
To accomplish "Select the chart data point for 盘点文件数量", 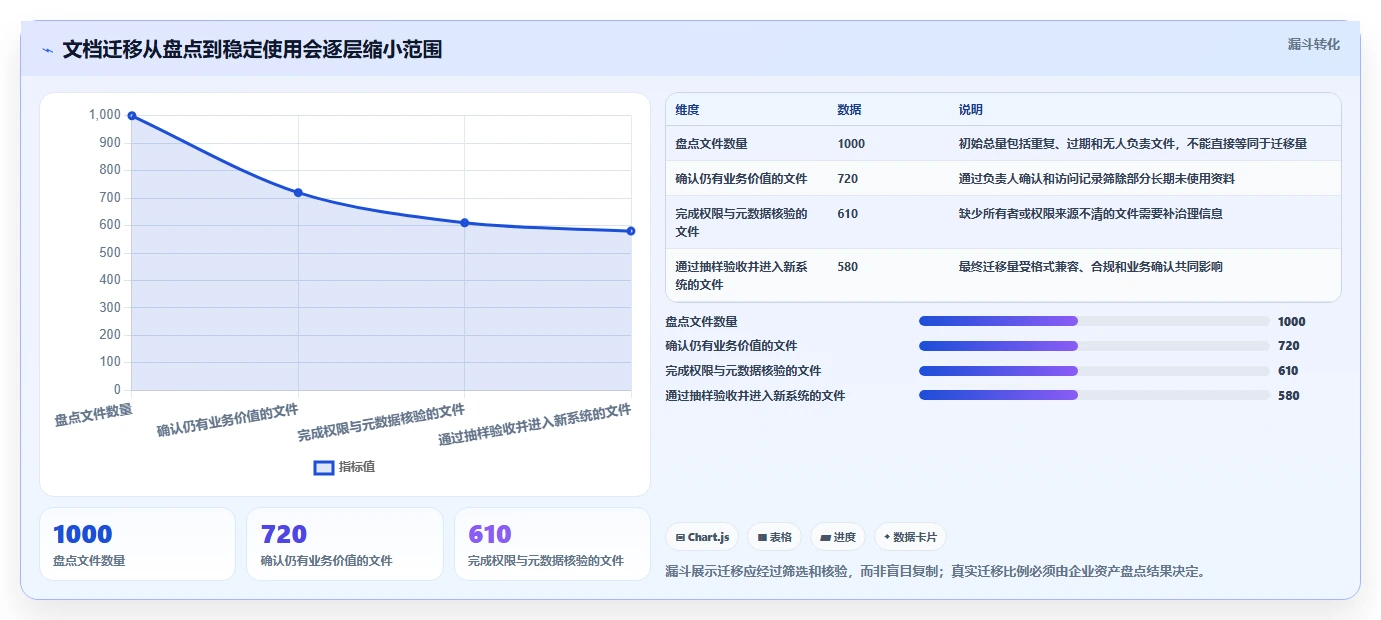I will pyautogui.click(x=132, y=116).
